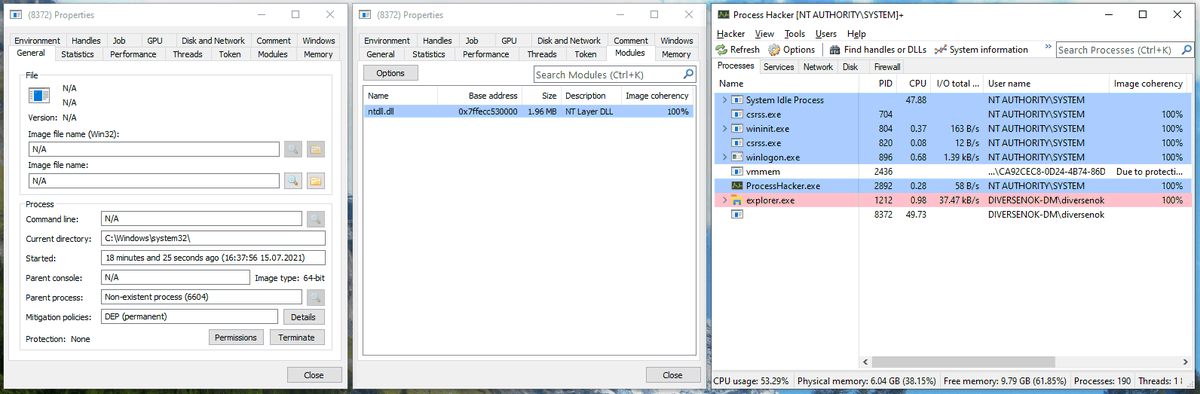Click folder icon beside the lower Image file name field

pyautogui.click(x=316, y=181)
